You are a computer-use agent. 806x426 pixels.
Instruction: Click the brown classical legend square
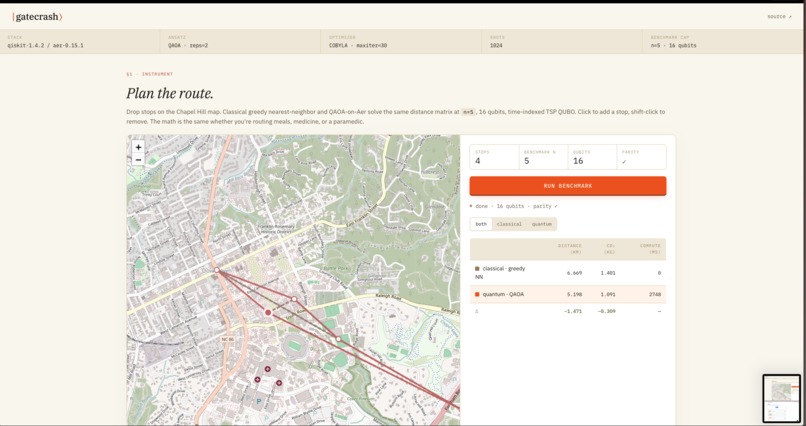point(477,269)
